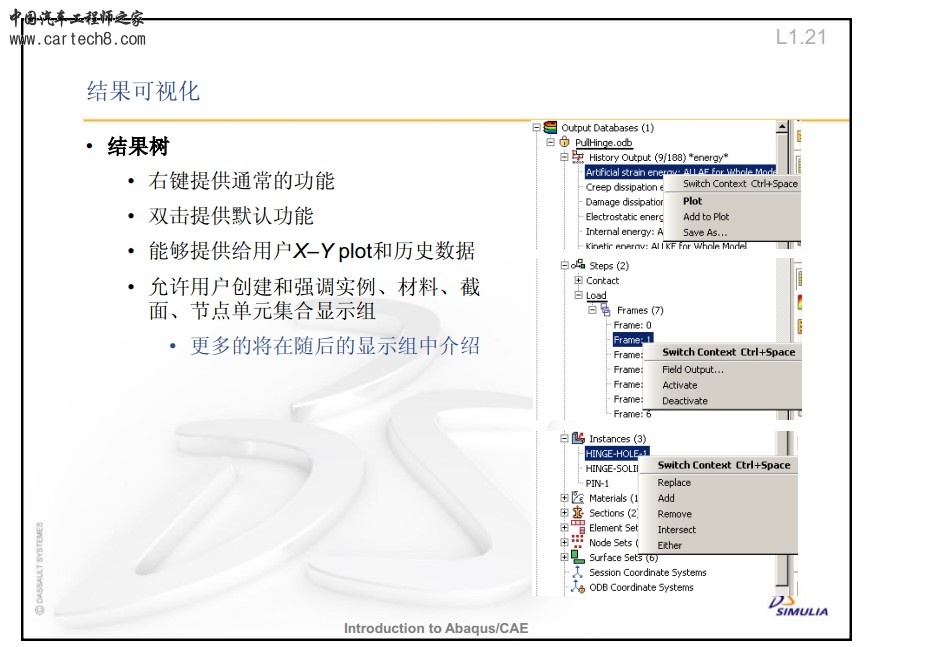Select Intersect from instance context menu
This screenshot has width=935, height=647.
click(677, 530)
